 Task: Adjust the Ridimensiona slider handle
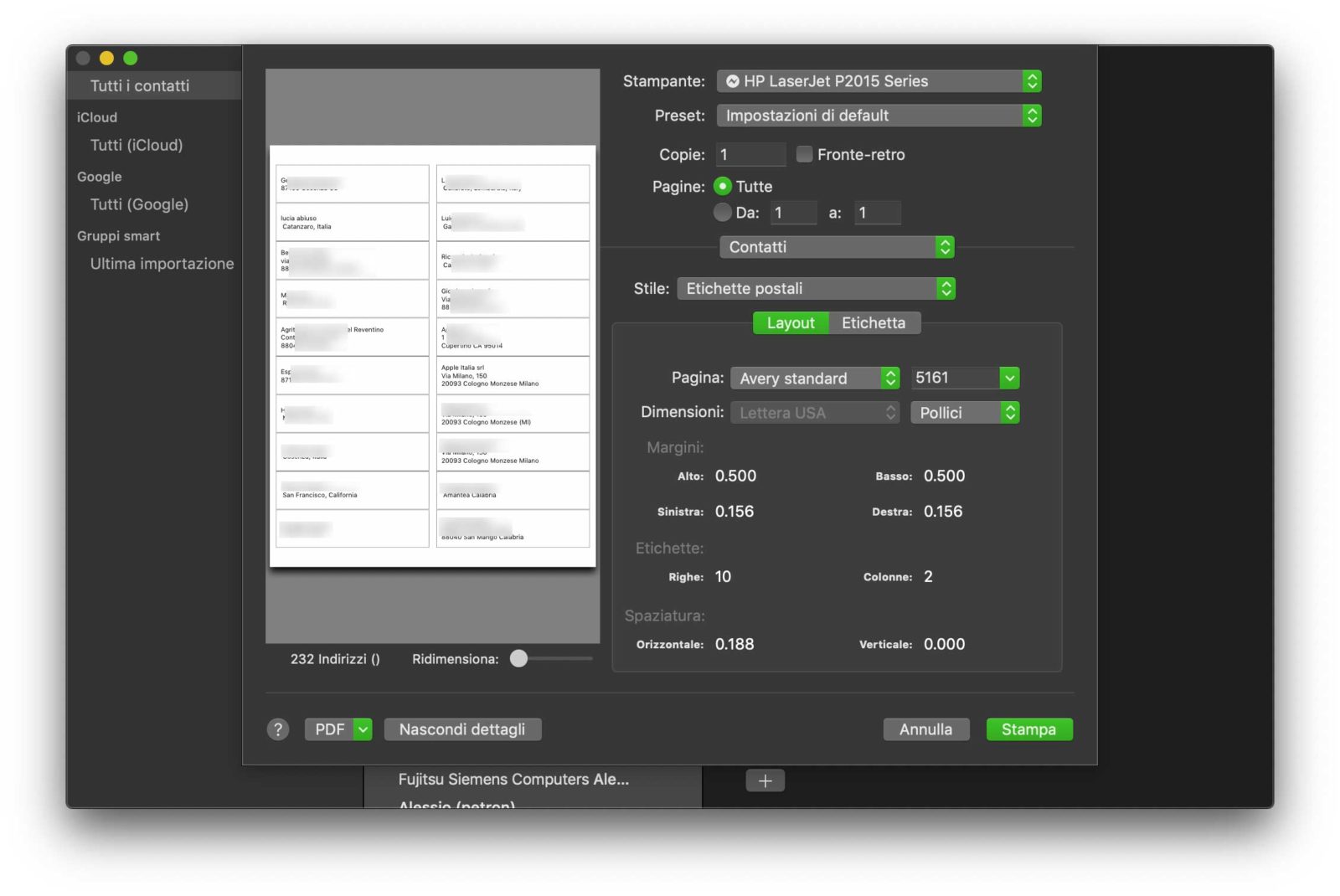(x=519, y=659)
